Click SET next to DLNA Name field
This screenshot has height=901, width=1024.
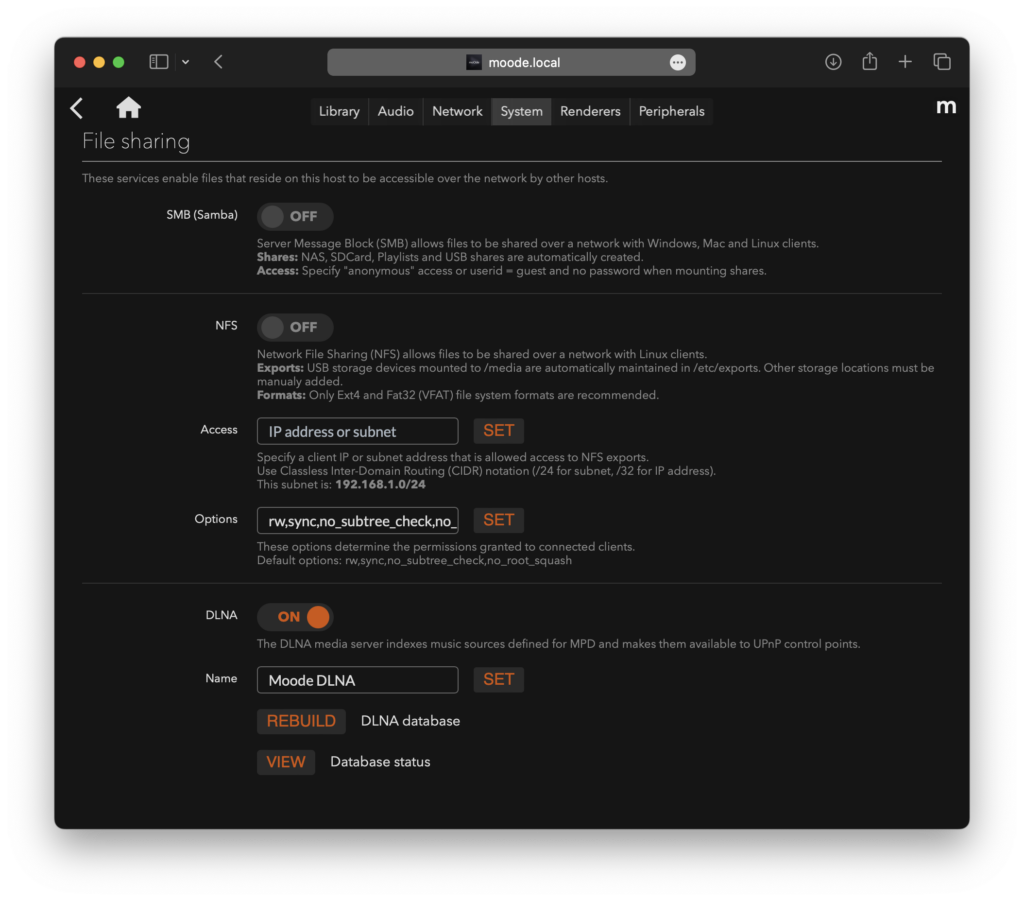pyautogui.click(x=498, y=680)
